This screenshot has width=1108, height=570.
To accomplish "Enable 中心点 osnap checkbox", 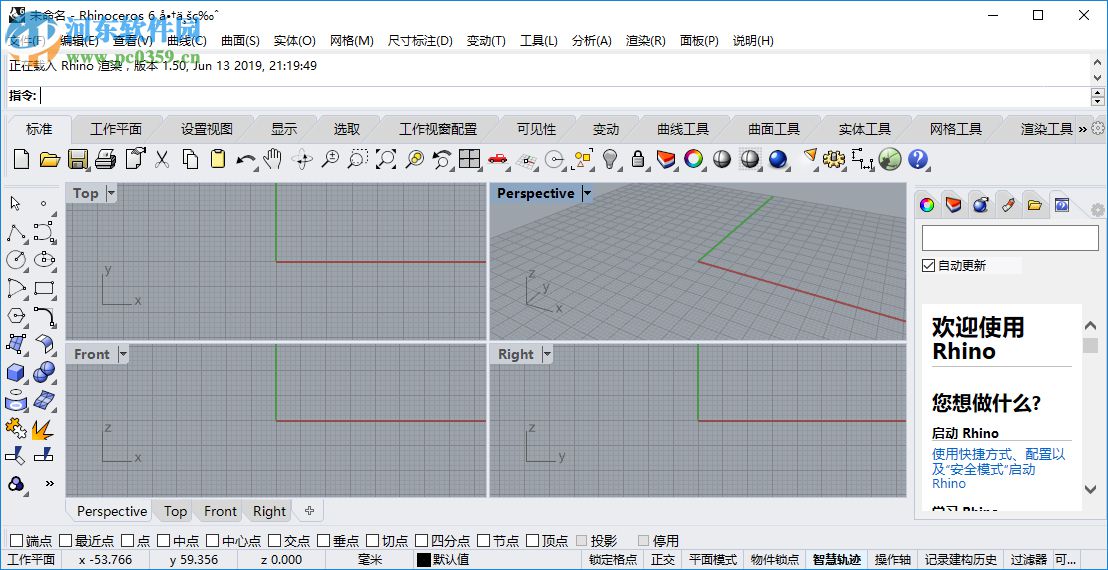I will (212, 541).
